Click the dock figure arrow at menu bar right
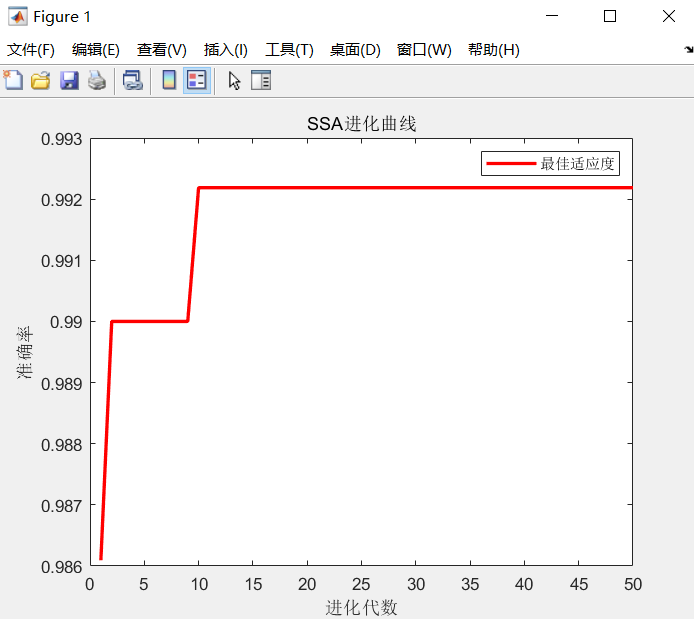This screenshot has height=619, width=694. 689,50
